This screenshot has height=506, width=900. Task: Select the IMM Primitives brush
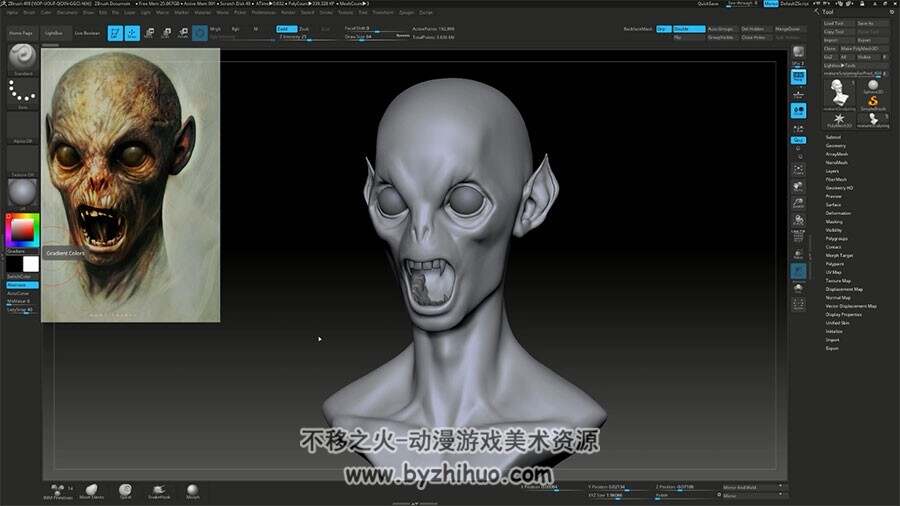(58, 492)
